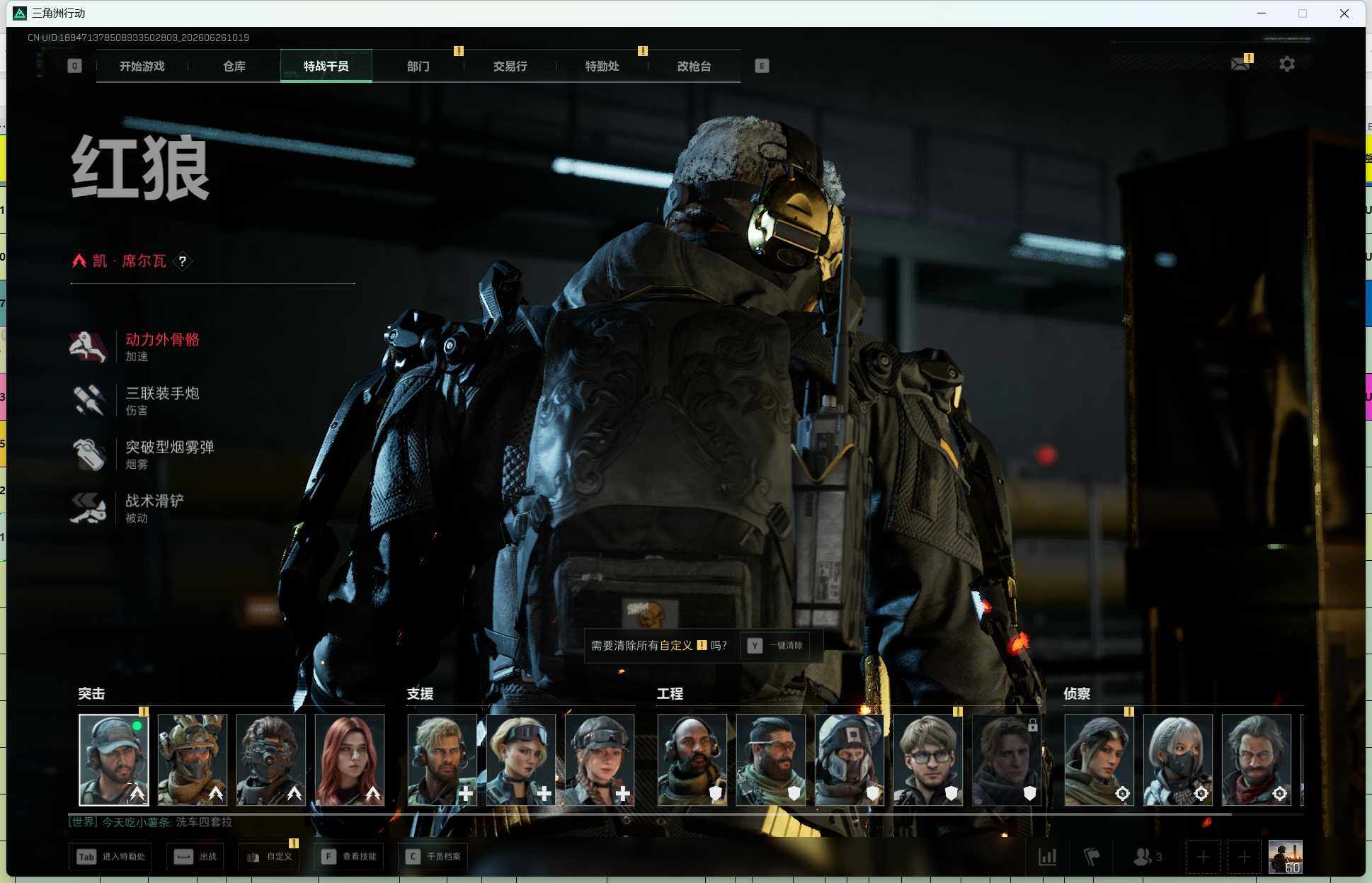
Task: Select the red-haired 突击 operator
Action: click(350, 760)
